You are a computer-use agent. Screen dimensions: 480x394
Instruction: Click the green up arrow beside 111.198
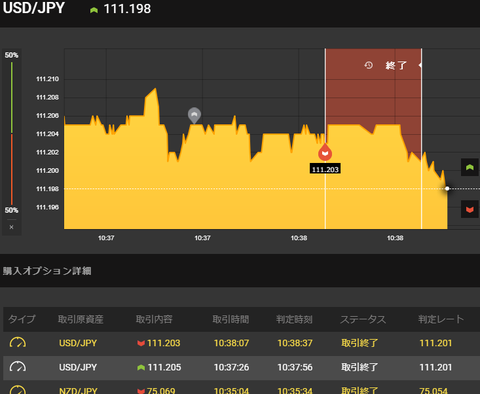94,10
